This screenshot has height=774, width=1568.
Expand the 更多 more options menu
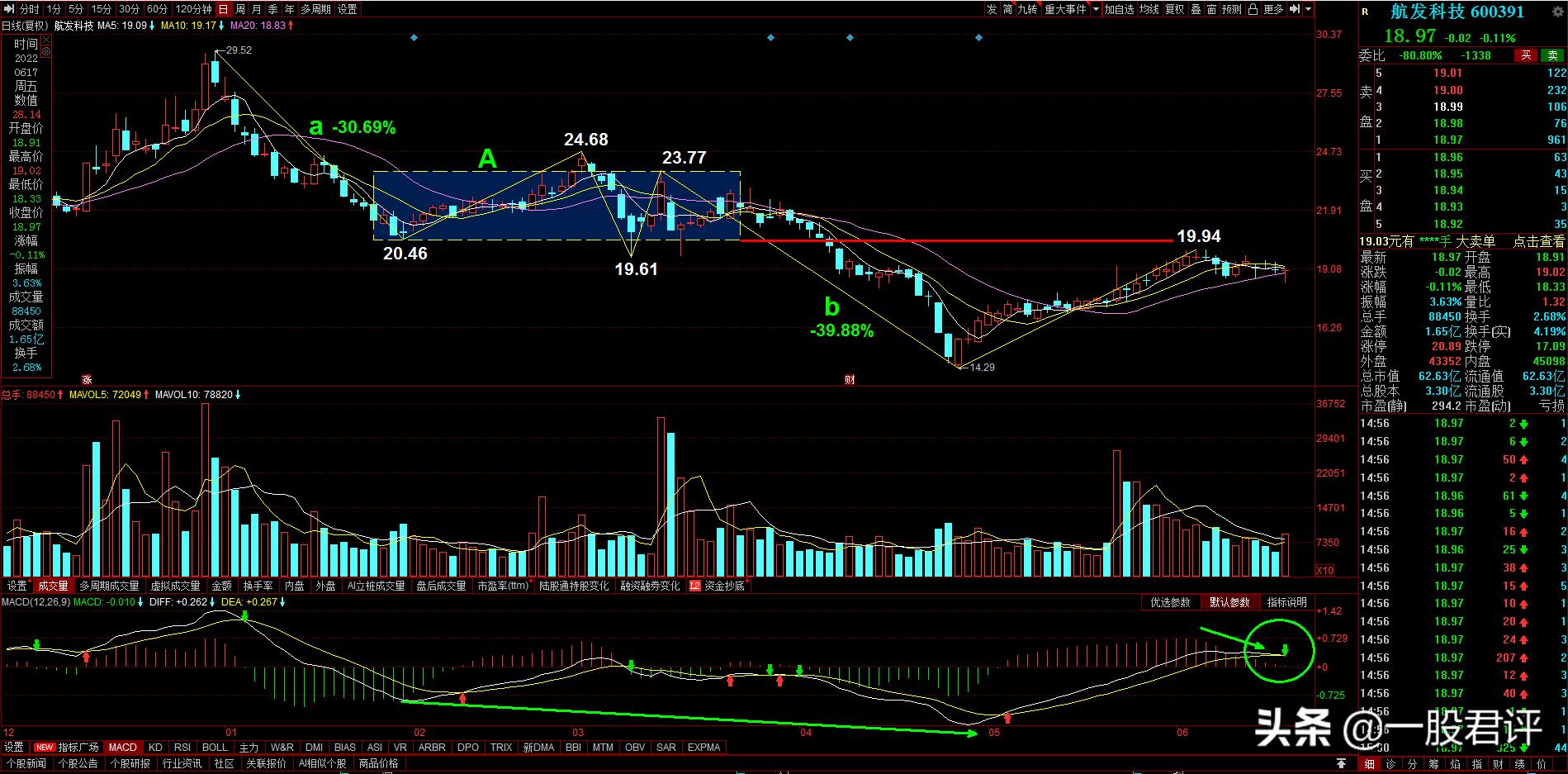click(x=1274, y=9)
